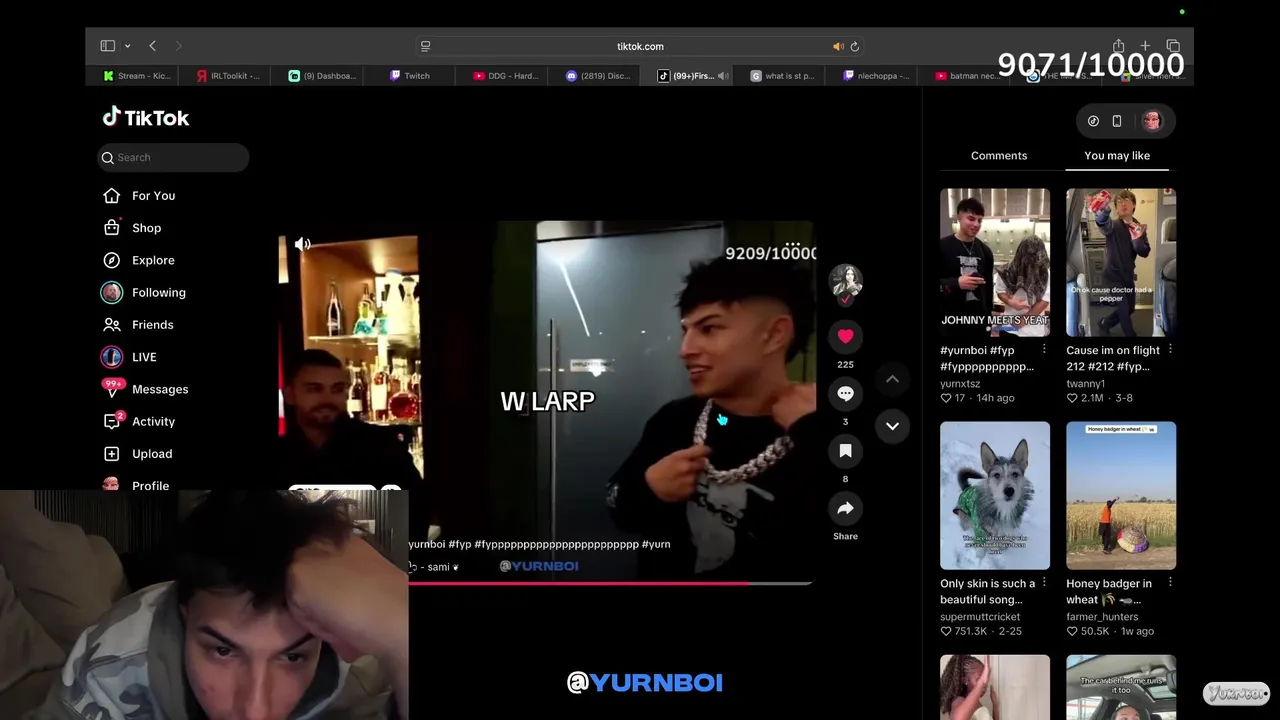Switch to the (2819) Discord browser tab
The image size is (1280, 720).
[597, 76]
